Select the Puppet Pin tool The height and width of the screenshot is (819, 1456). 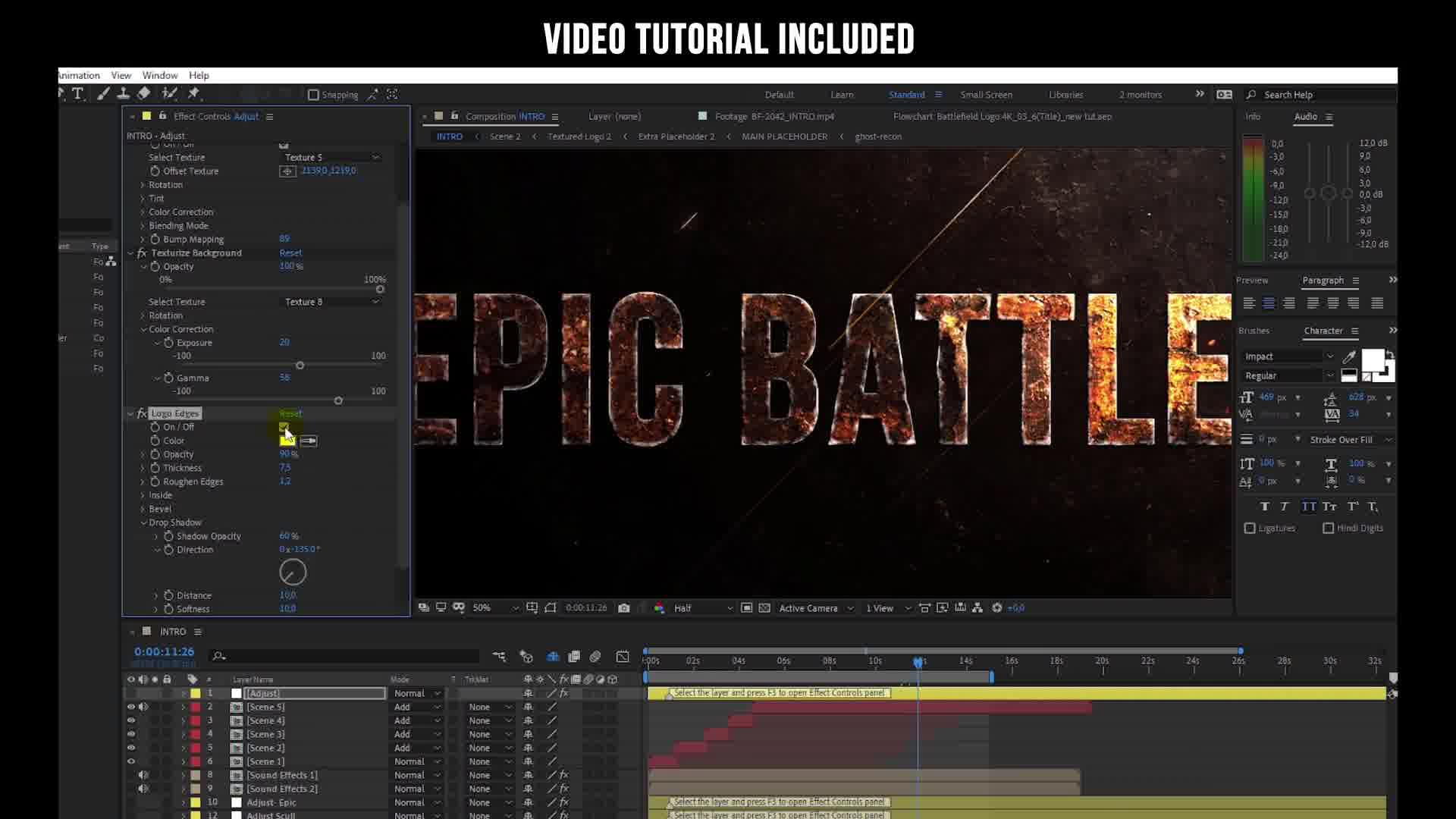(x=194, y=93)
